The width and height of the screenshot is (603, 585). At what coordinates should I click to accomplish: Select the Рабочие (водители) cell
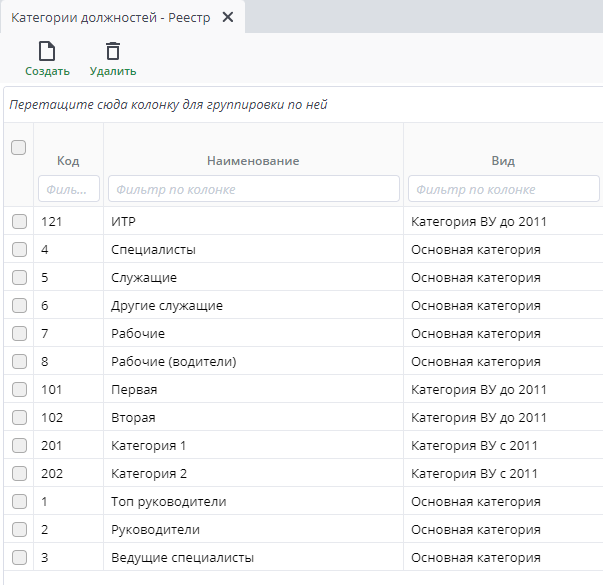(253, 362)
